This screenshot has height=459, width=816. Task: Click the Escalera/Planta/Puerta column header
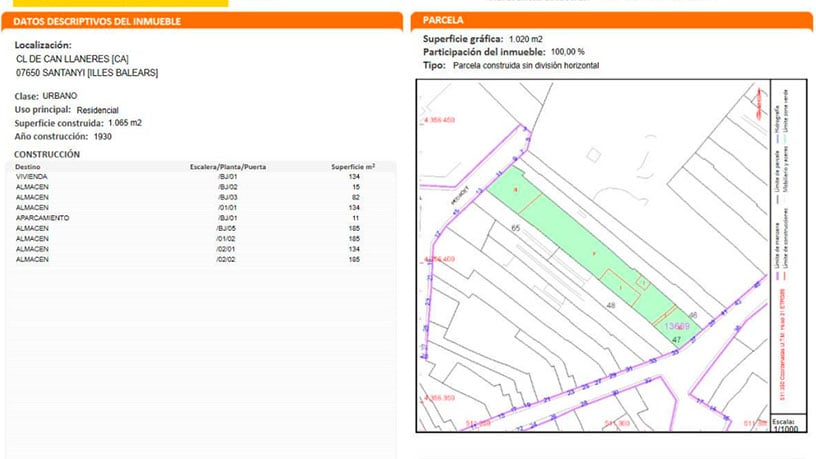[x=227, y=167]
